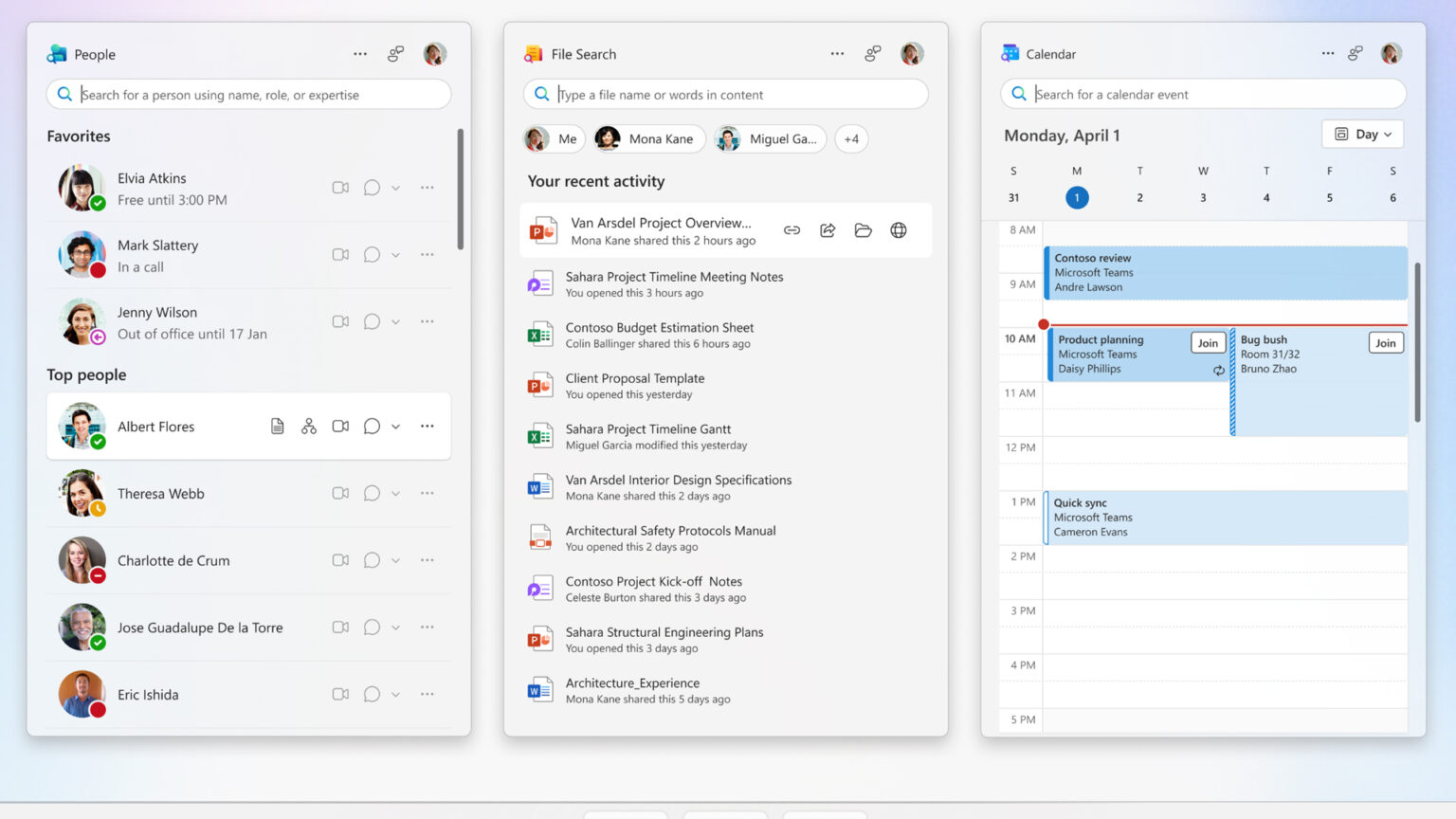Screen dimensions: 1456x819
Task: Join the Bug bush meeting
Action: (1386, 343)
